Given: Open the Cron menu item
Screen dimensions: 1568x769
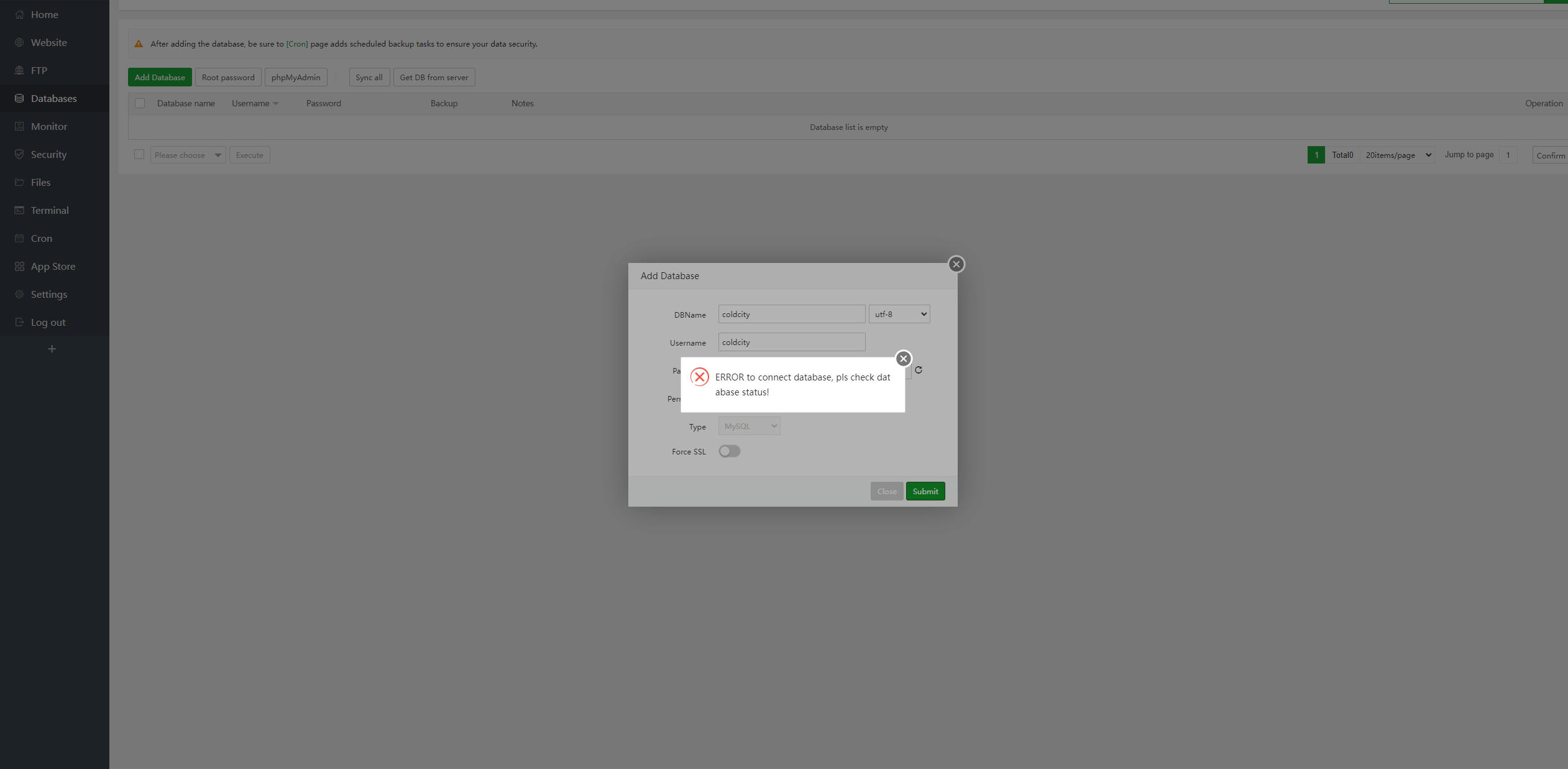Looking at the screenshot, I should [x=42, y=238].
